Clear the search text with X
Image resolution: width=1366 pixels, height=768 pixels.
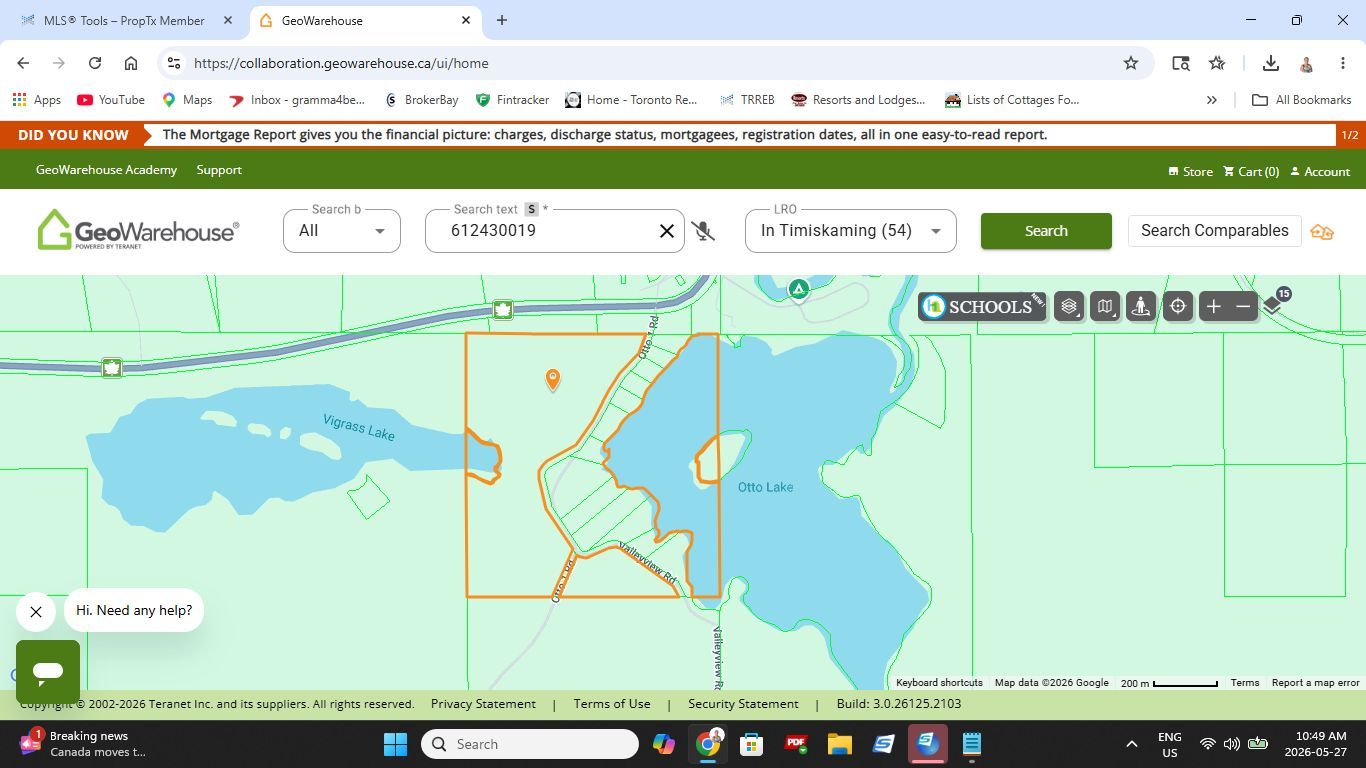pyautogui.click(x=667, y=231)
